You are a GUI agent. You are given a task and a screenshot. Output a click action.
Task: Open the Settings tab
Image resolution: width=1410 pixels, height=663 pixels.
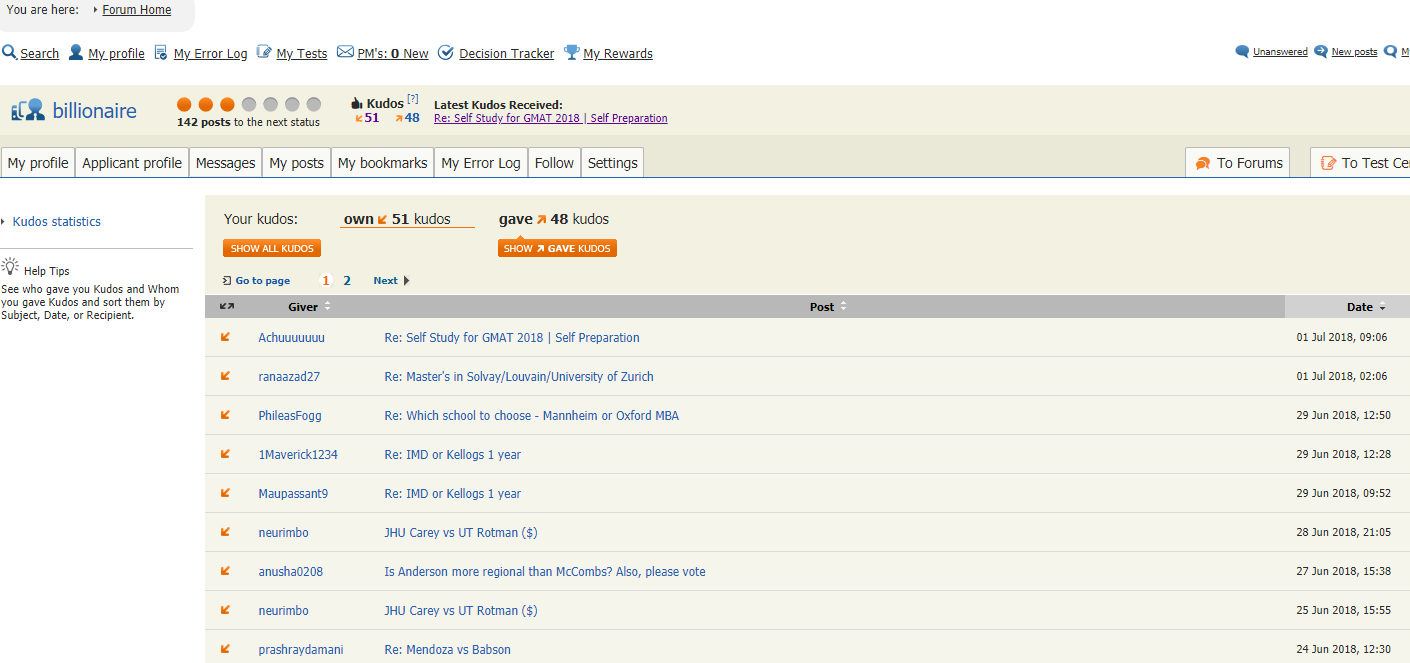point(612,163)
